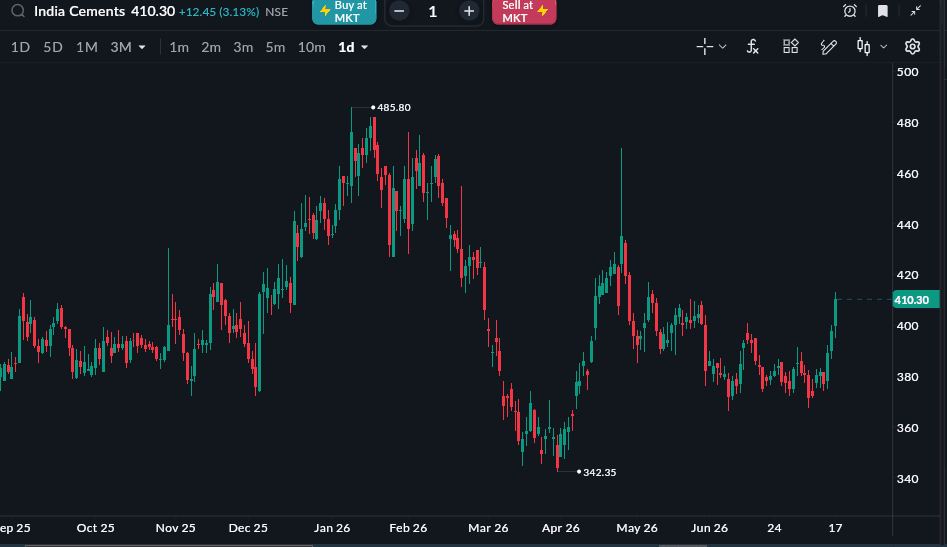Click the Mar 26 date axis label
The image size is (947, 547).
[488, 528]
